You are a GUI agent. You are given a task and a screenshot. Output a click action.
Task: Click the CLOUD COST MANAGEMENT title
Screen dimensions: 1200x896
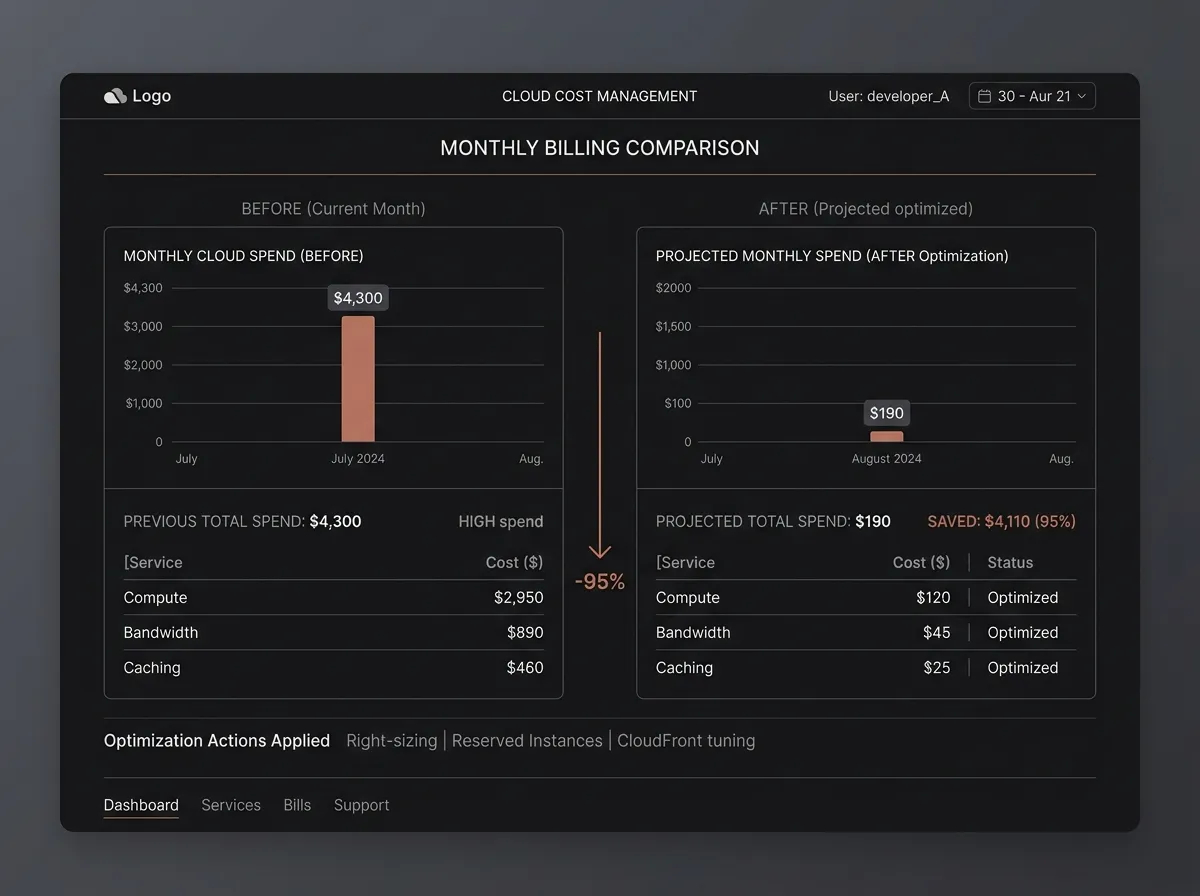600,96
